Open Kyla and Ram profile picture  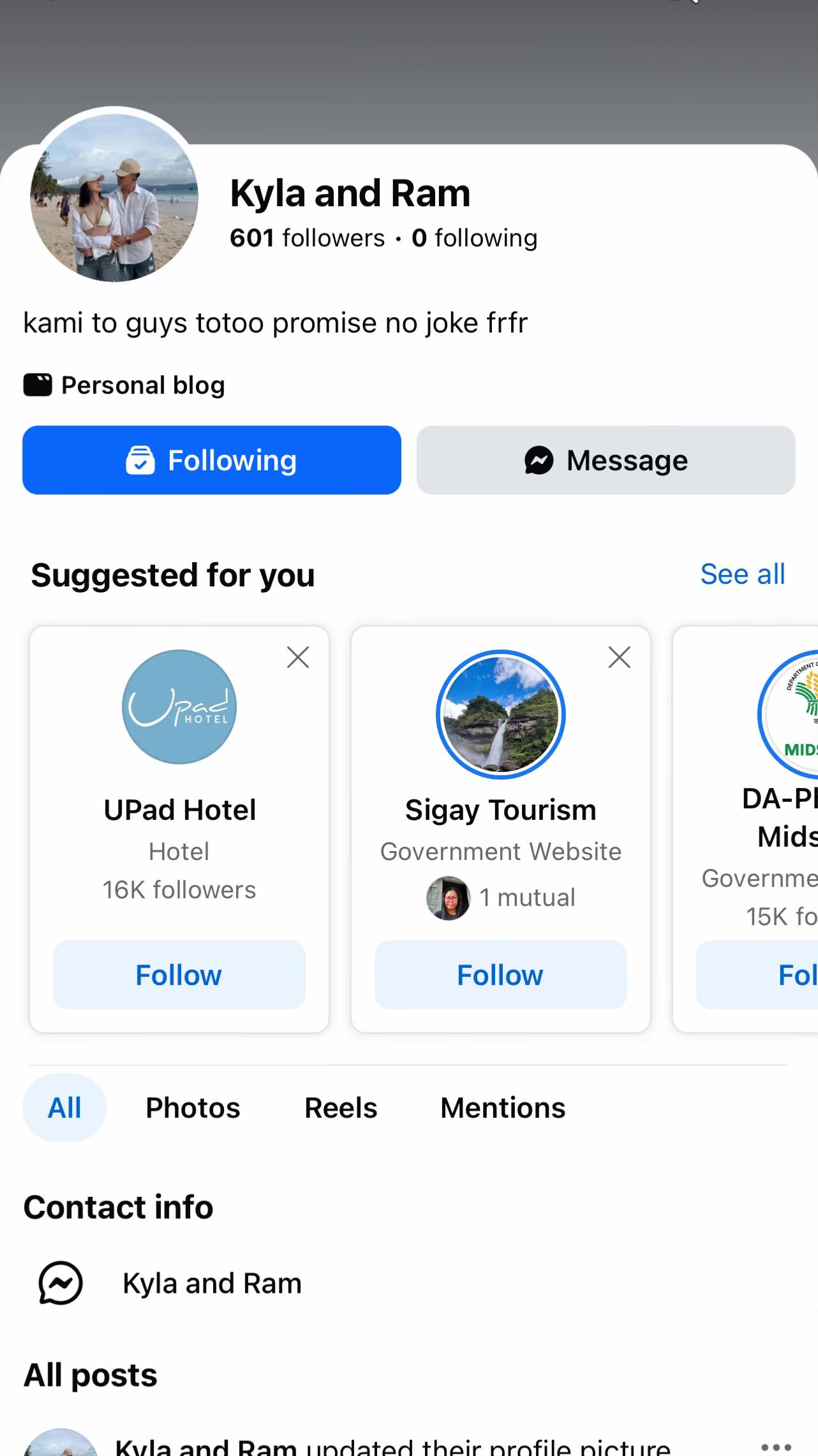click(x=114, y=198)
